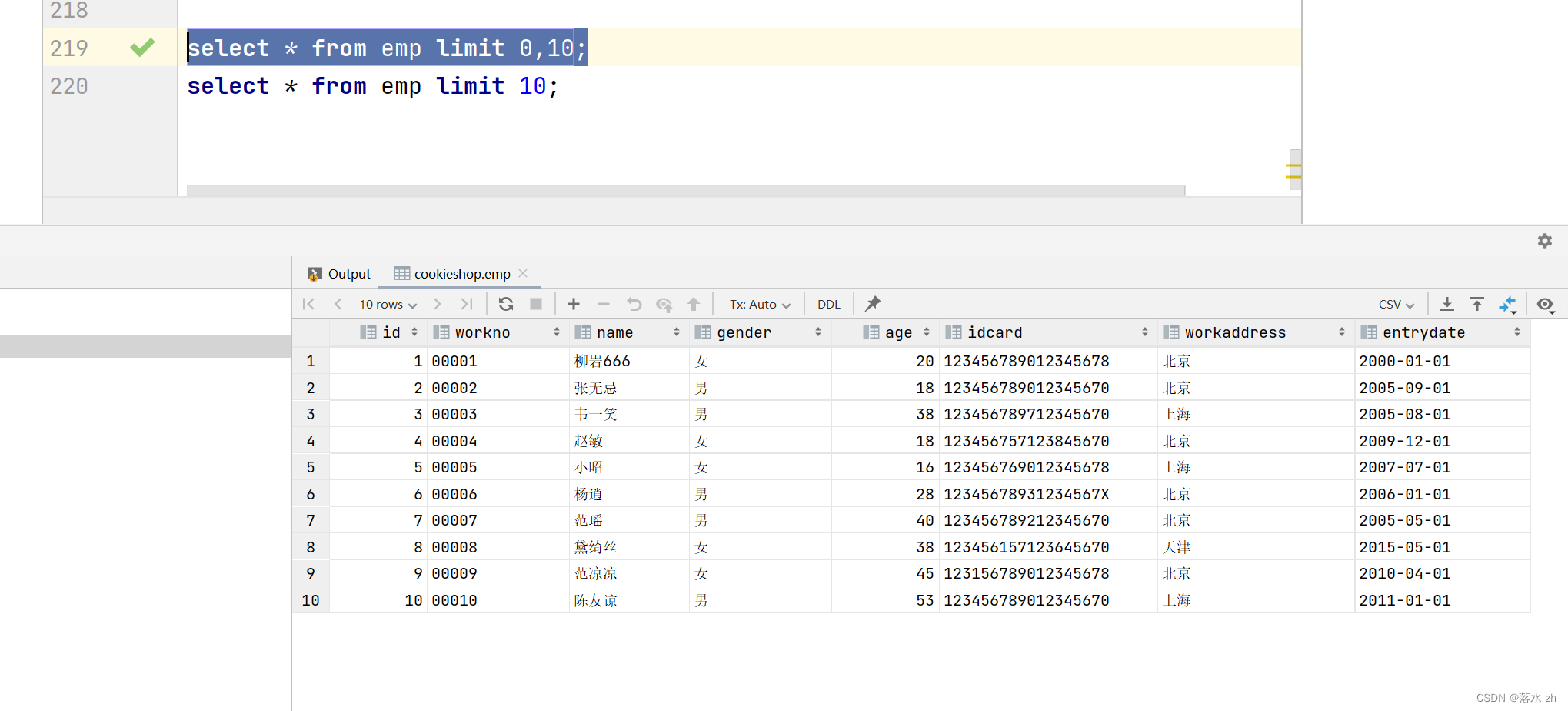Pin the result tab with the pin icon
This screenshot has width=1568, height=711.
point(873,304)
